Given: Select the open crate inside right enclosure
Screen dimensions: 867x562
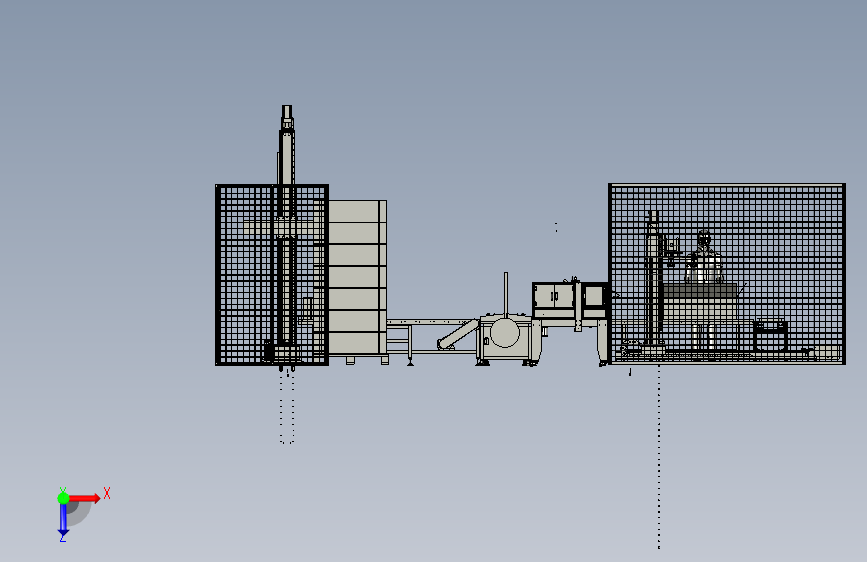Looking at the screenshot, I should (x=770, y=336).
